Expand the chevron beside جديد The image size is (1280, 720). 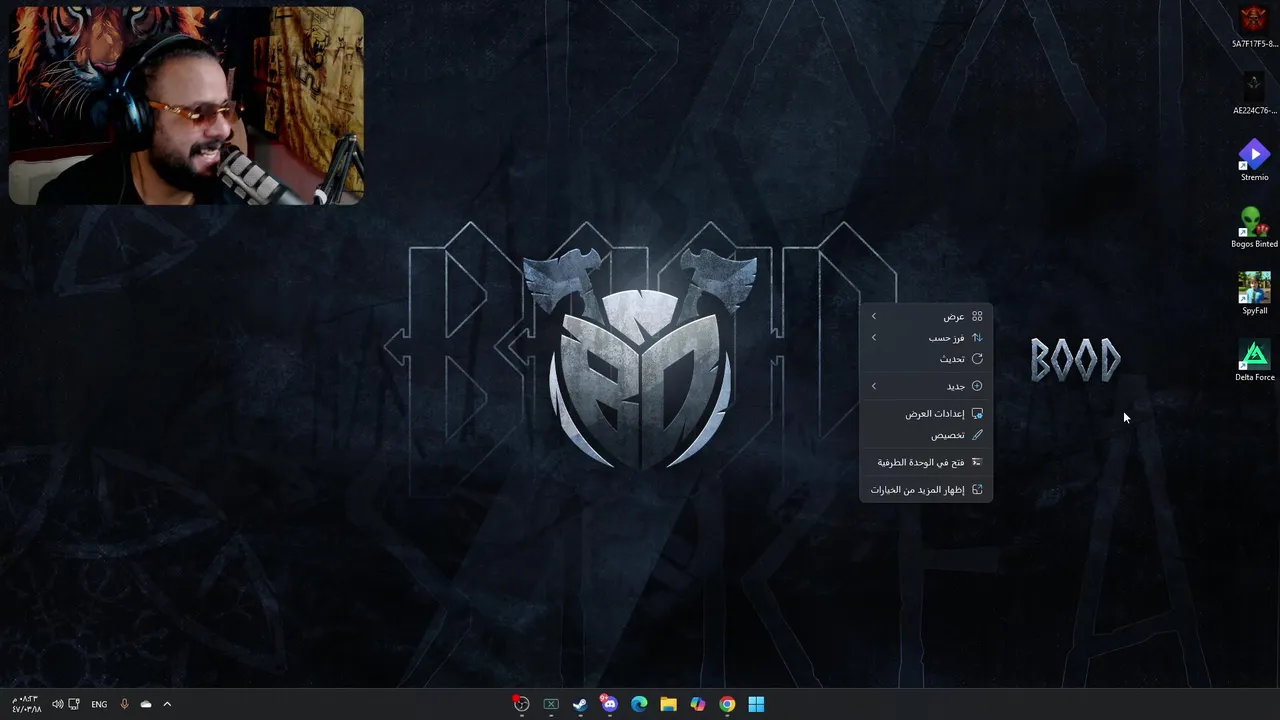point(874,386)
